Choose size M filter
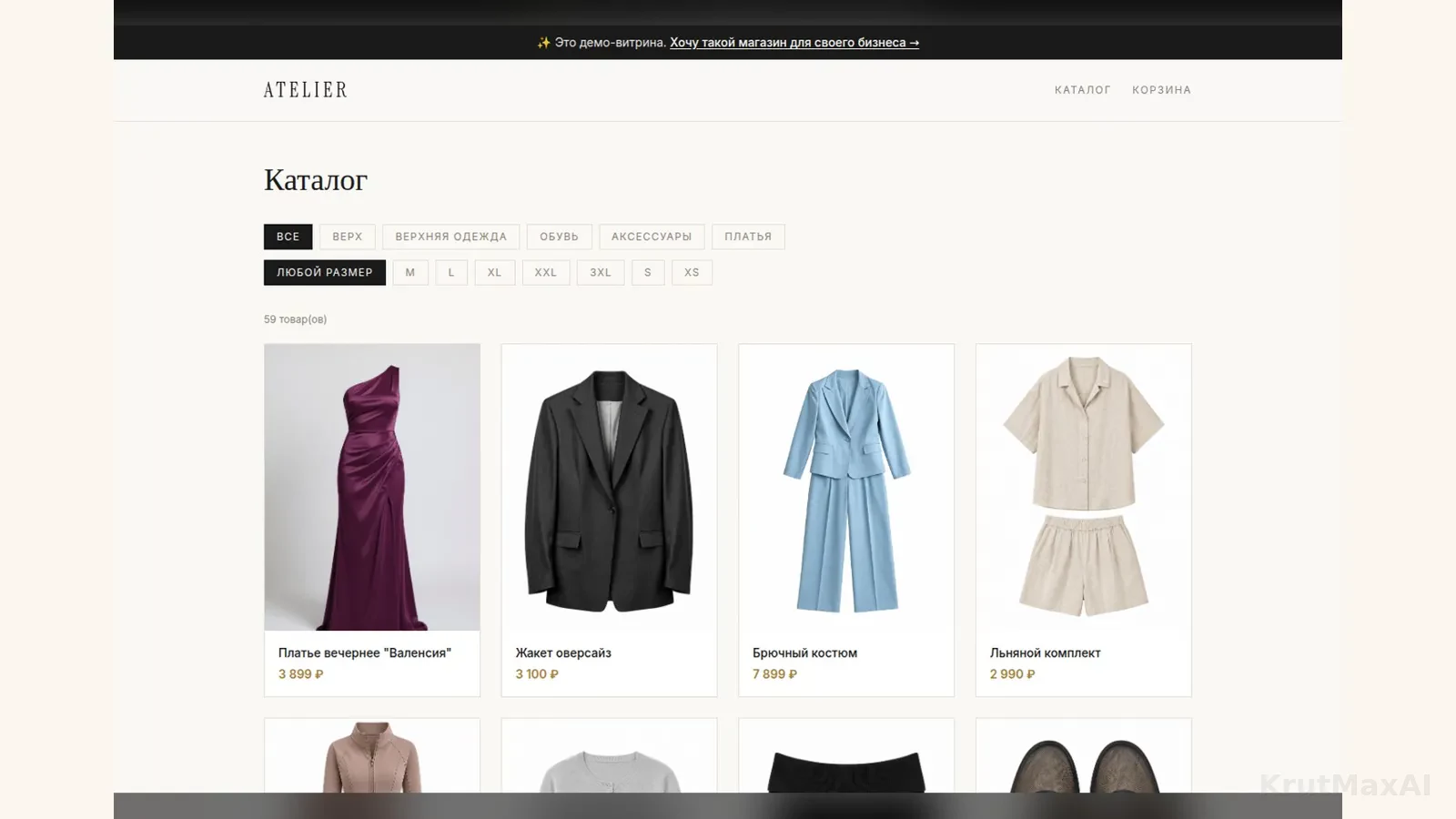This screenshot has width=1456, height=819. pyautogui.click(x=410, y=272)
